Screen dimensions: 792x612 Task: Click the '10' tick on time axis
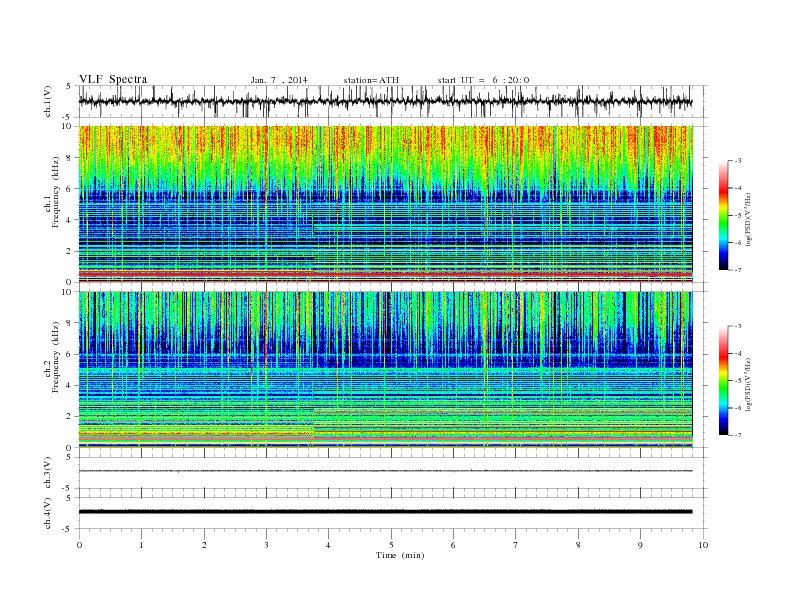703,545
